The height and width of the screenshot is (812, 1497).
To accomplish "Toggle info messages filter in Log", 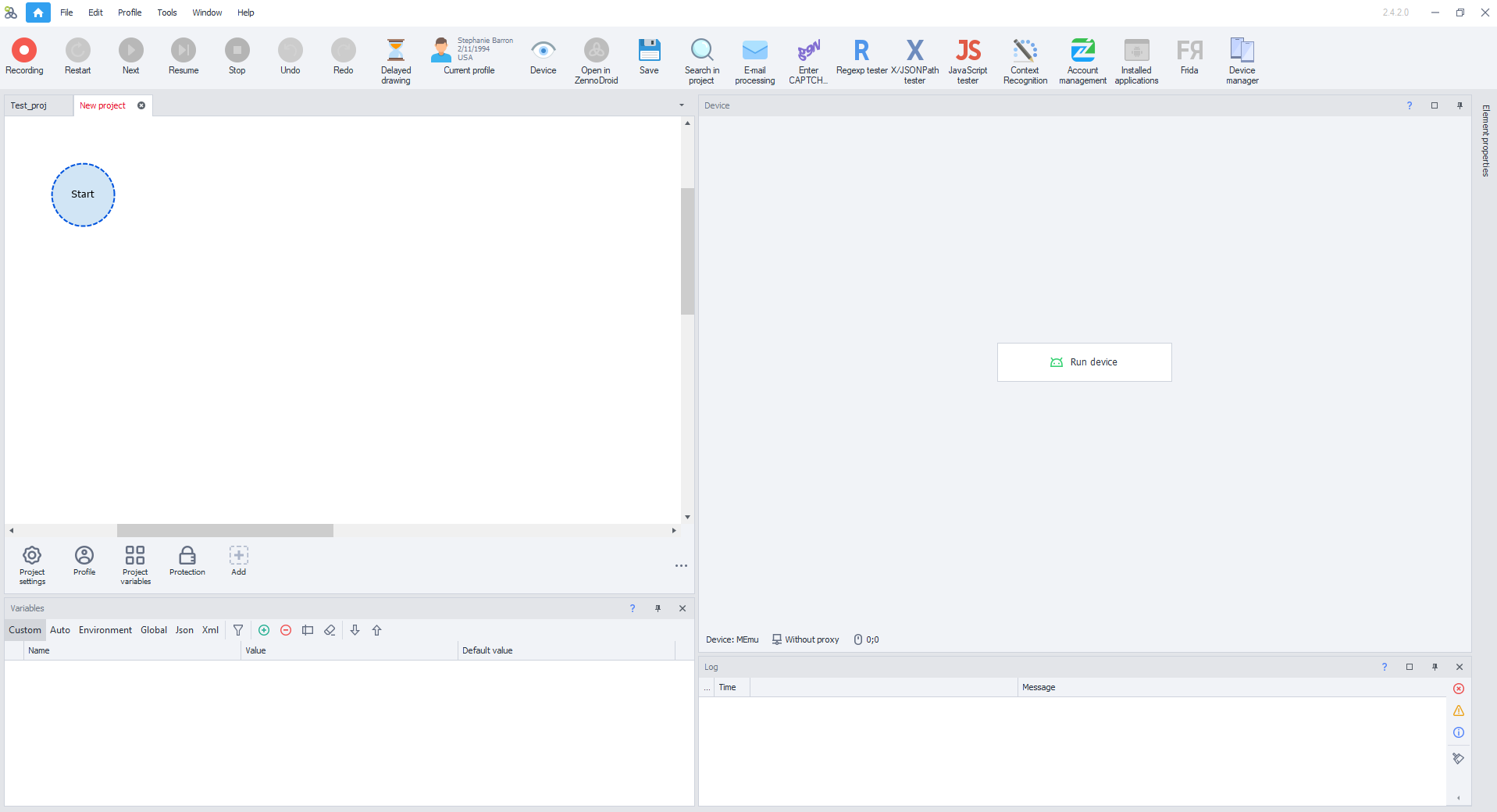I will pyautogui.click(x=1458, y=732).
